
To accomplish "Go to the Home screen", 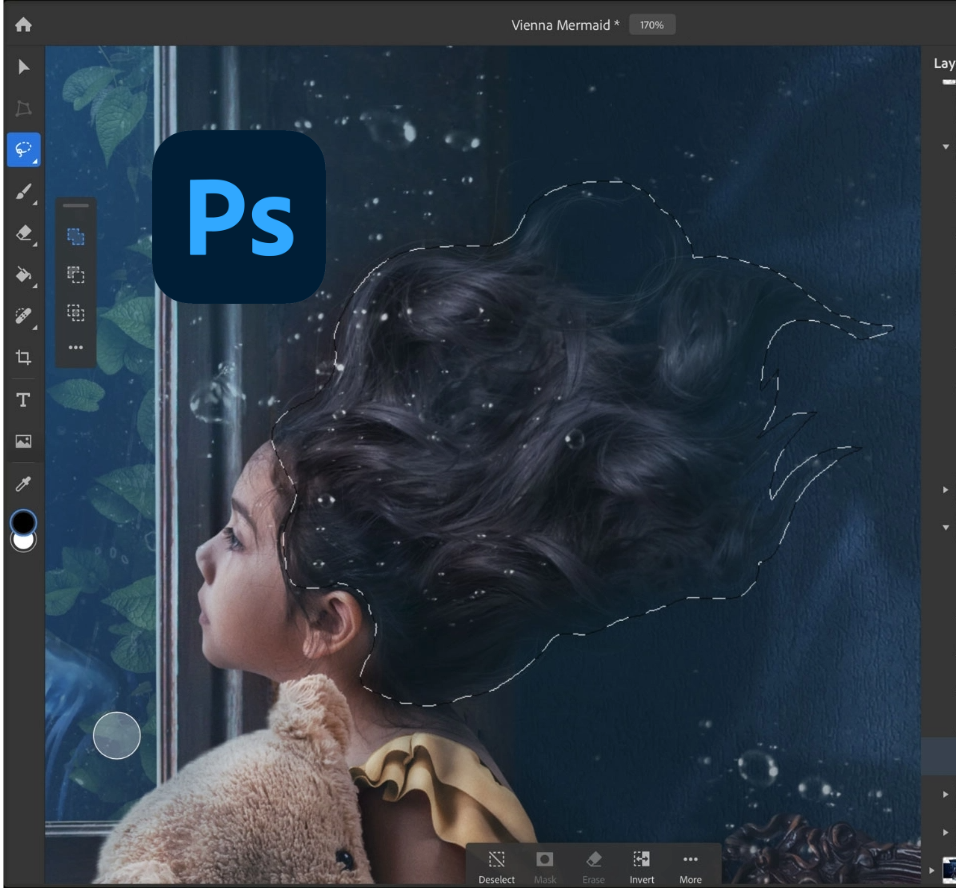I will point(23,24).
